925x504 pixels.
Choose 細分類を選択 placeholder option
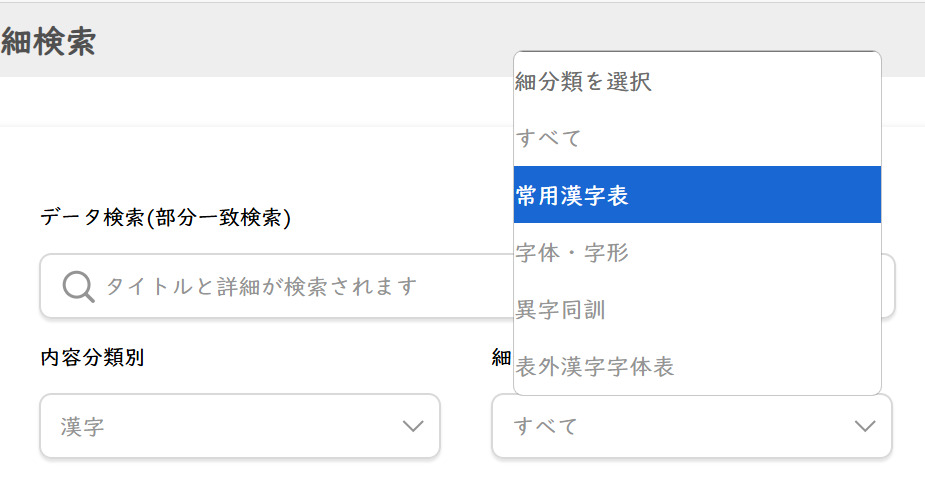(x=697, y=81)
